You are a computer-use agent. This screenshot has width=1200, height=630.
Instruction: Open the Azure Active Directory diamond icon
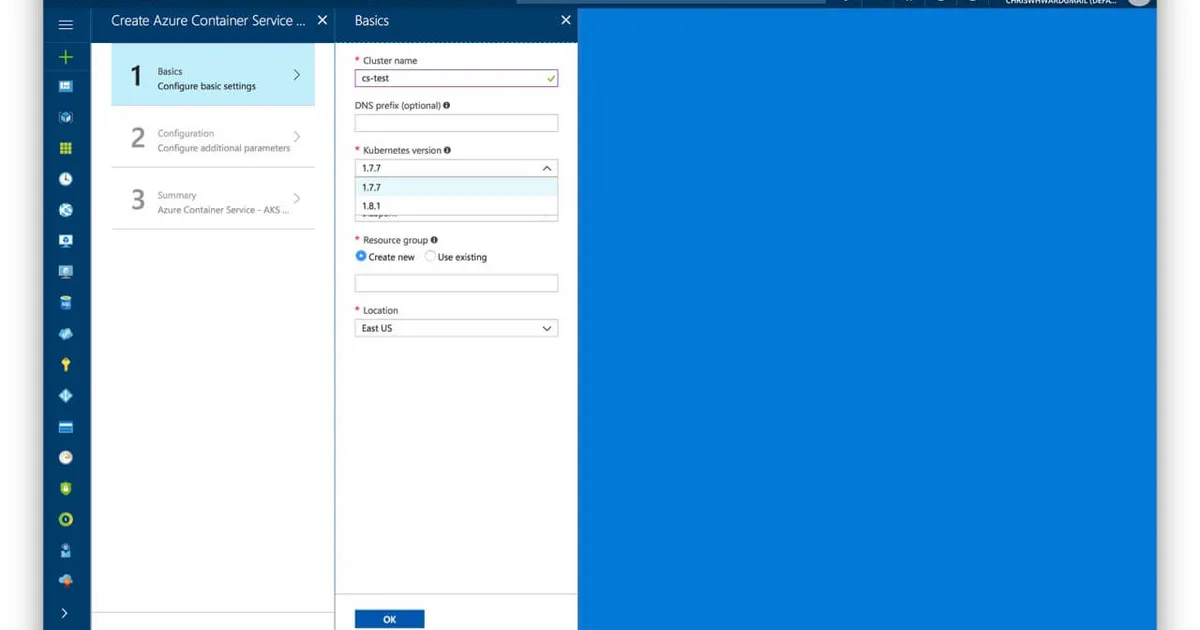66,396
